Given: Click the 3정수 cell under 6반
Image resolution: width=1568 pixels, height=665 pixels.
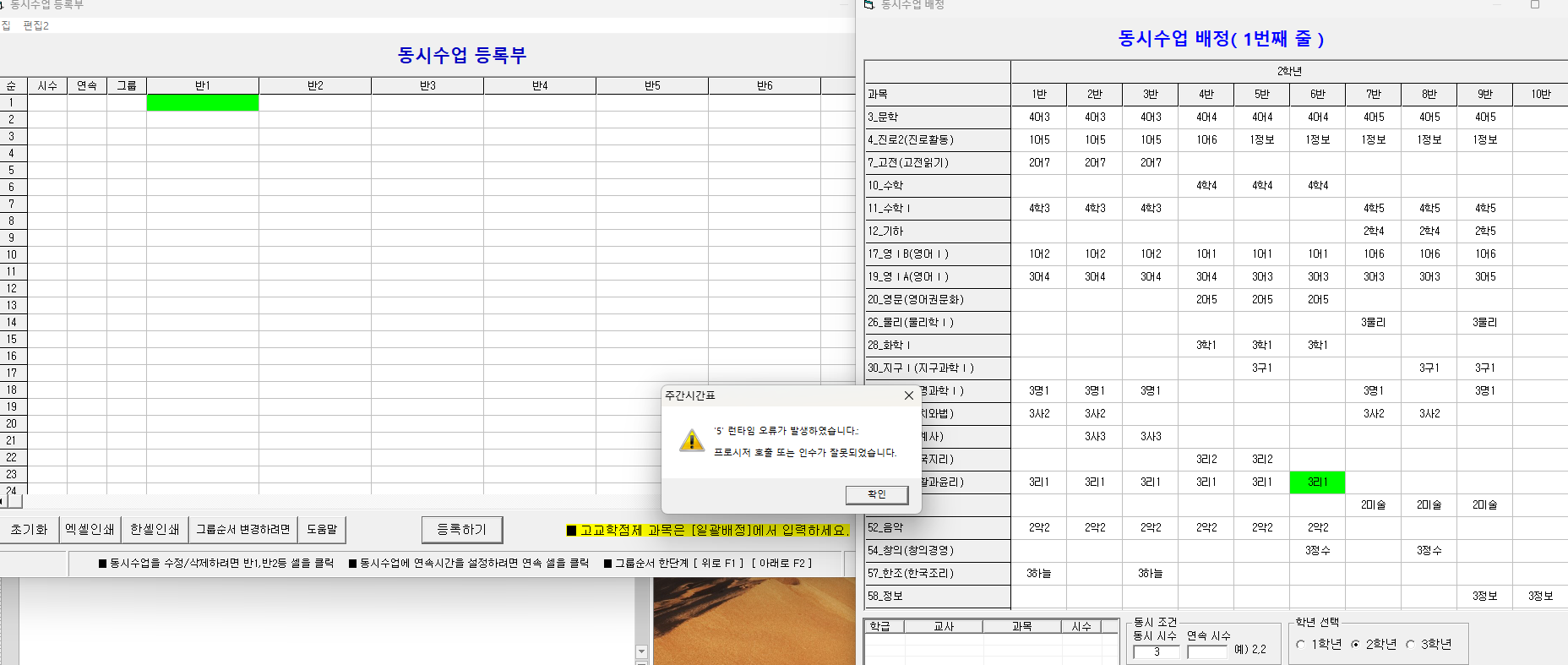Looking at the screenshot, I should [1317, 550].
